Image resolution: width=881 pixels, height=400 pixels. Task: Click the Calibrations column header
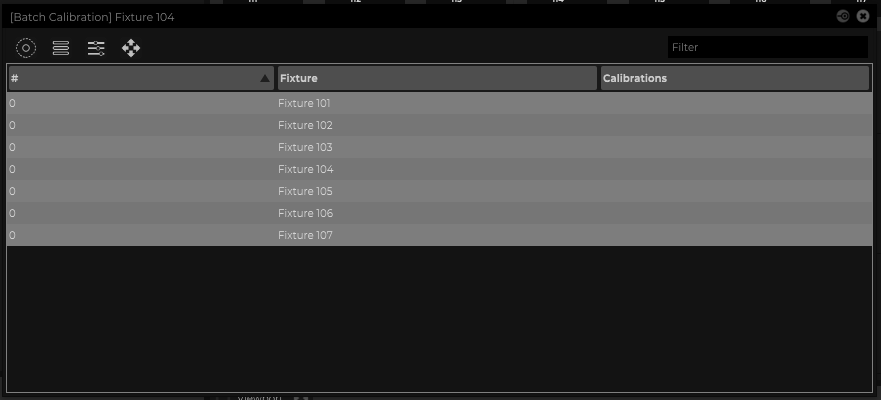(x=734, y=78)
